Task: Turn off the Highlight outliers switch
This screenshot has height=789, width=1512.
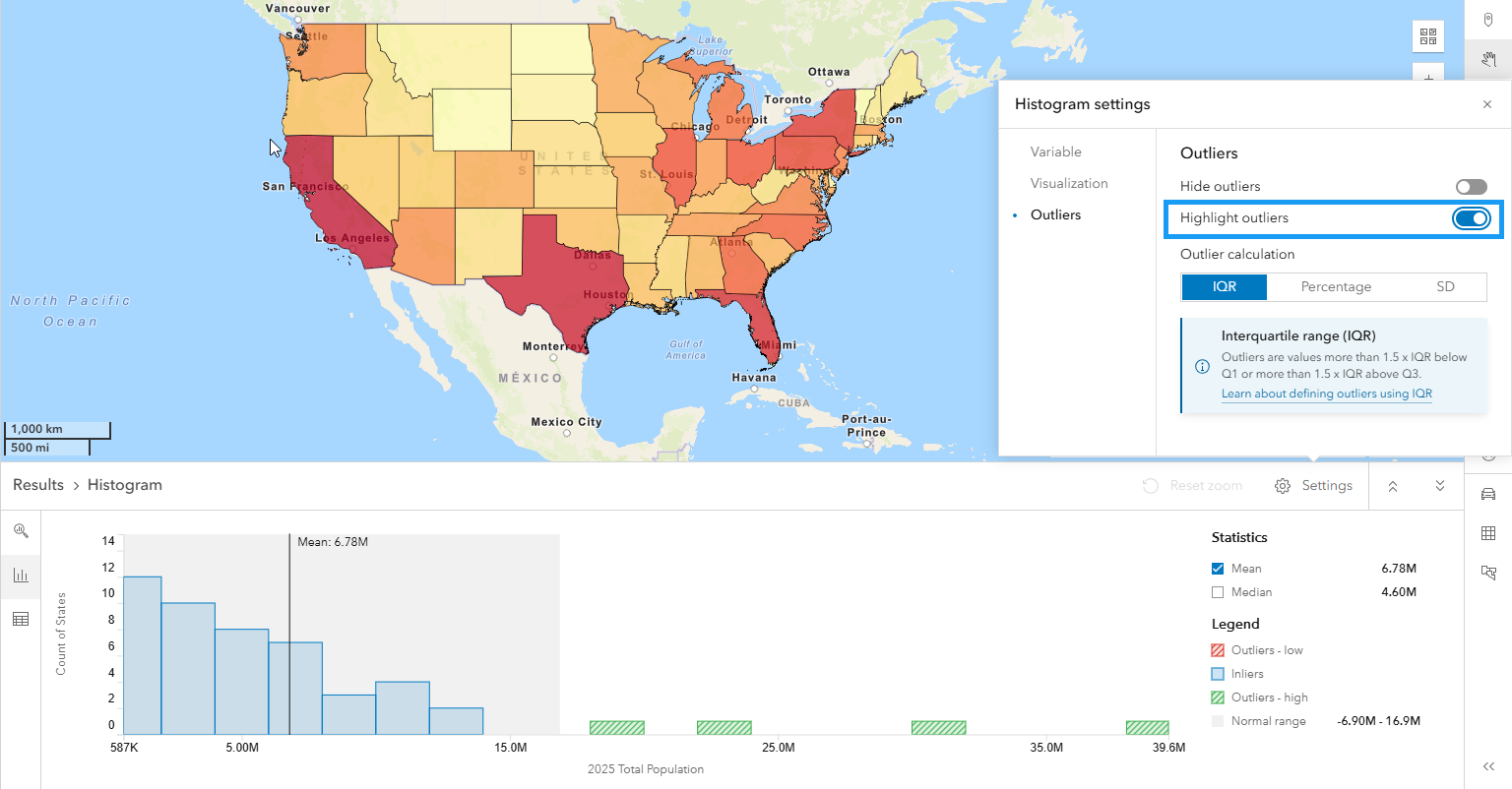Action: coord(1472,218)
